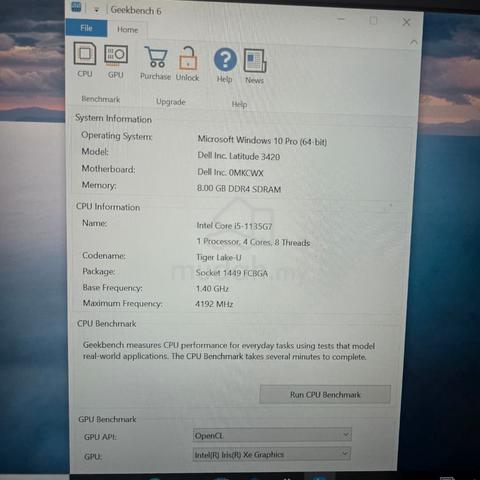This screenshot has height=480, width=480.
Task: Open the File tab
Action: pyautogui.click(x=86, y=28)
